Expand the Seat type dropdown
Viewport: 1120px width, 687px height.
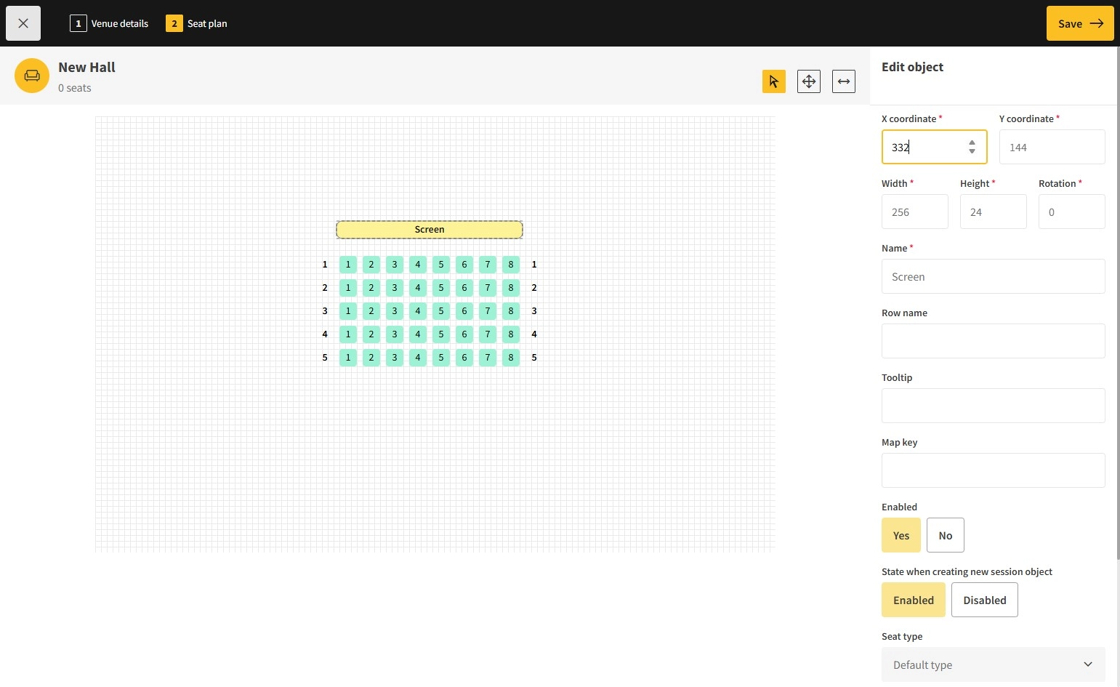992,665
